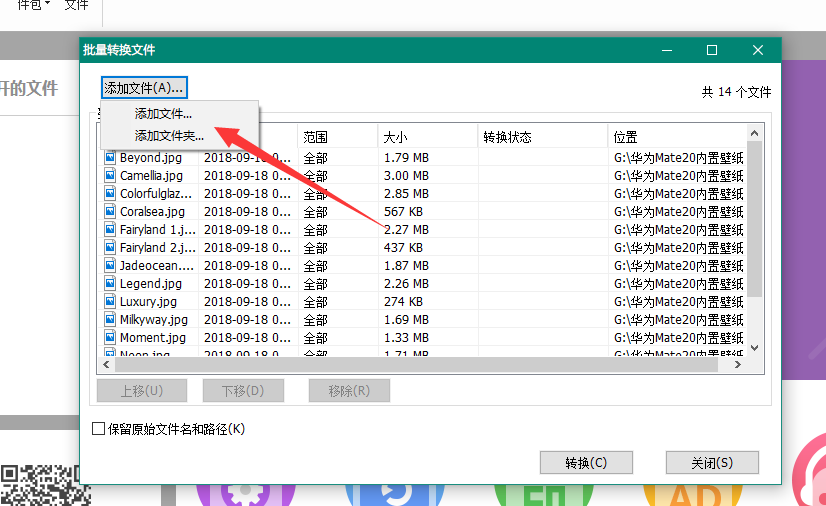Select the Coralsea.jpg file name

pyautogui.click(x=152, y=211)
